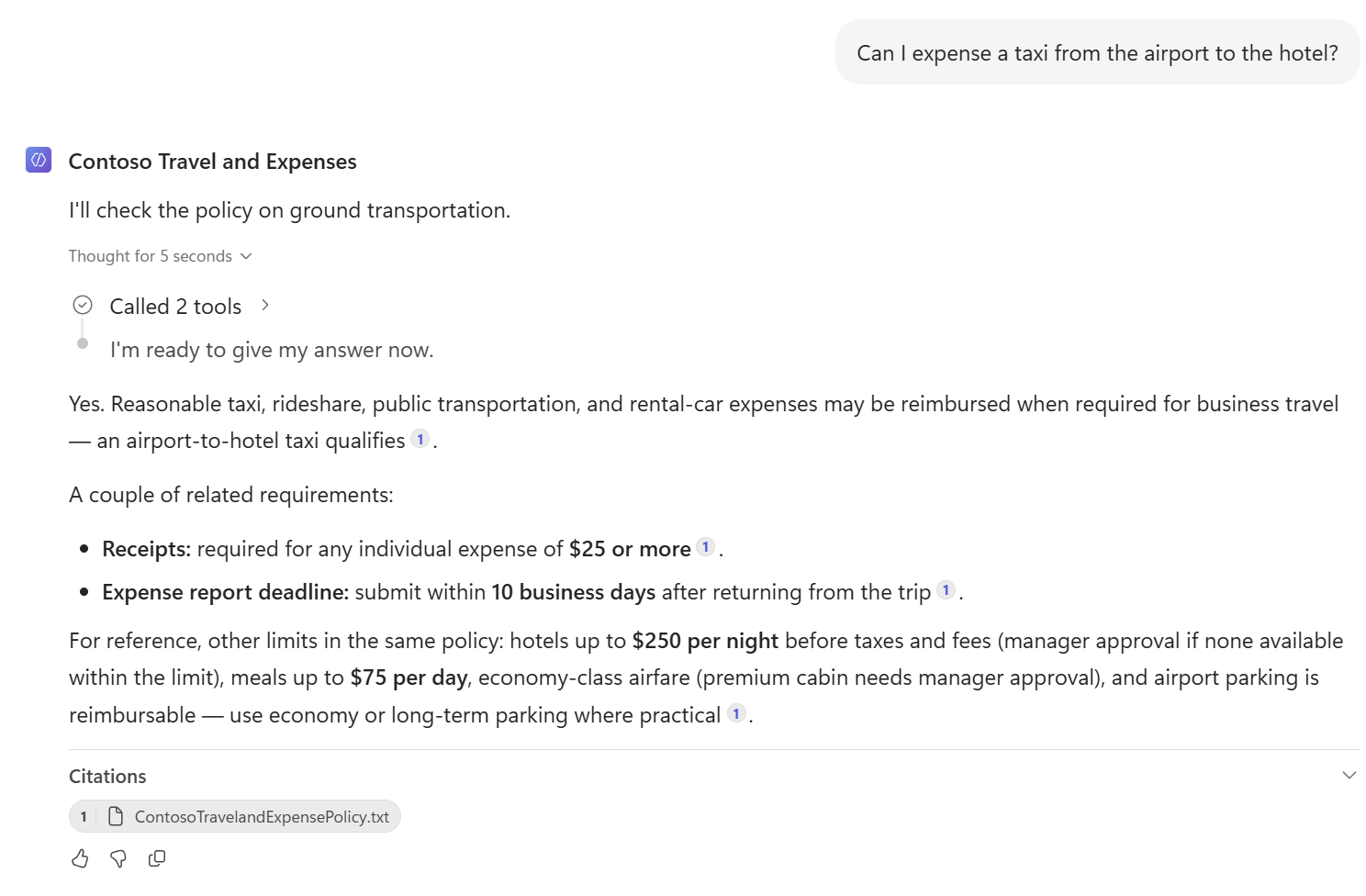
Task: Open citation marker after returning from the trip
Action: tap(946, 590)
